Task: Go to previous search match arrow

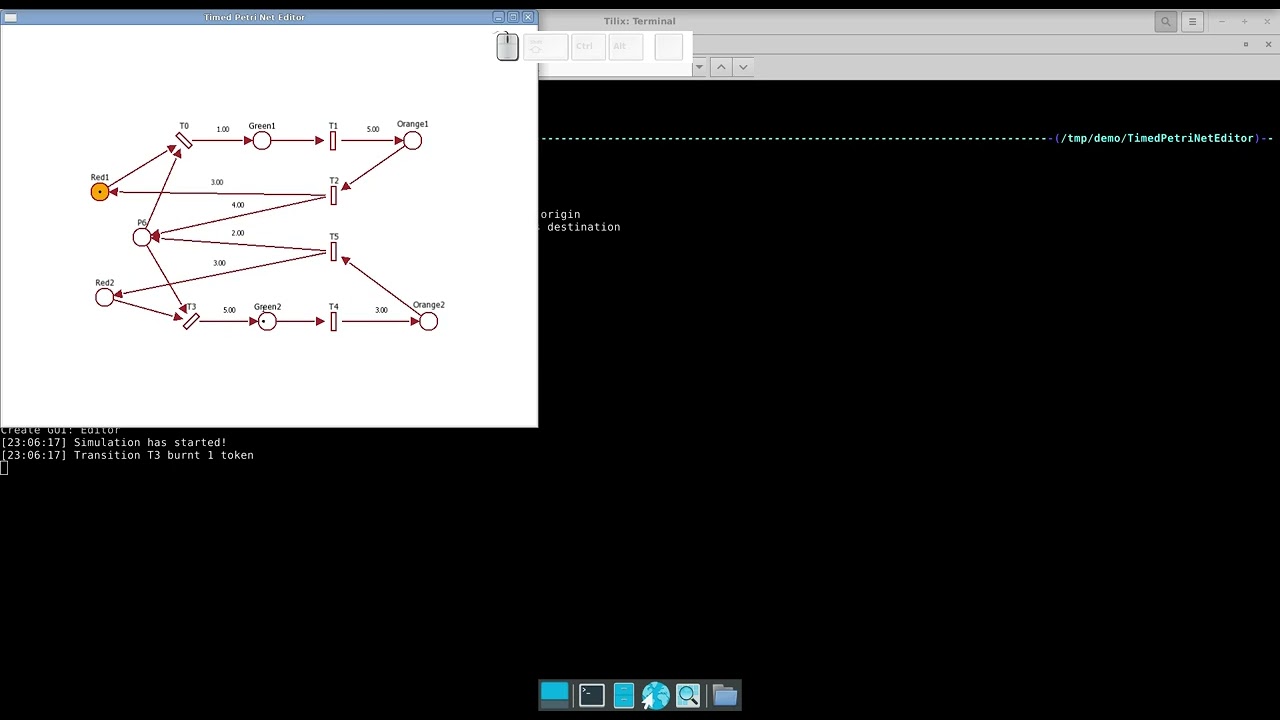Action: 721,67
